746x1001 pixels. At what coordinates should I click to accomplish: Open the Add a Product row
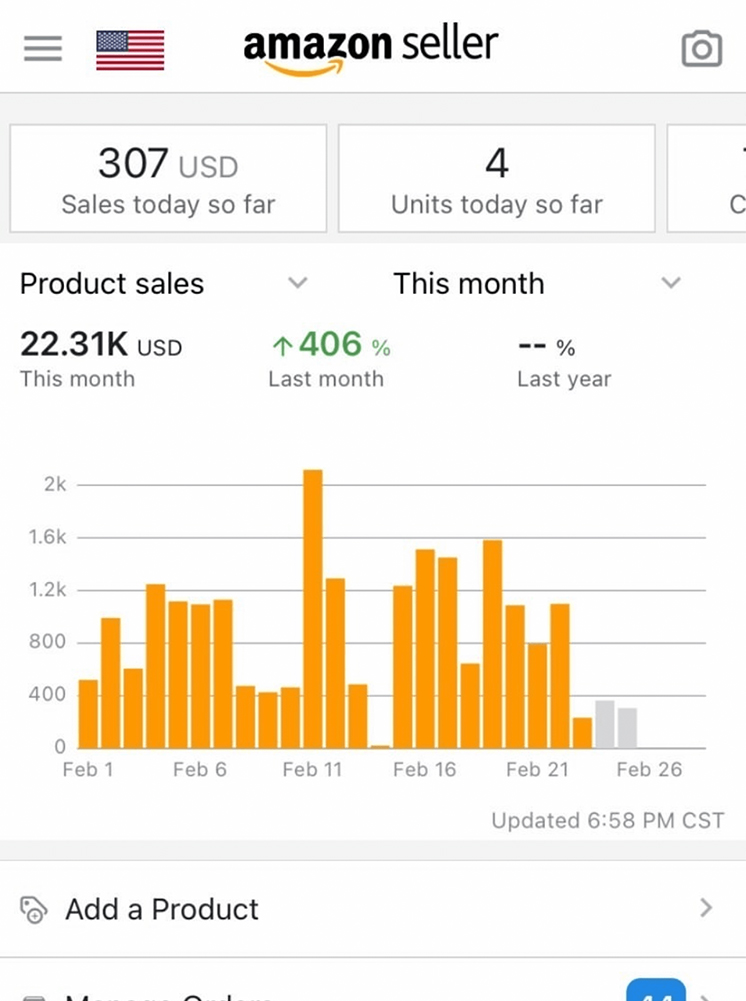[x=372, y=908]
